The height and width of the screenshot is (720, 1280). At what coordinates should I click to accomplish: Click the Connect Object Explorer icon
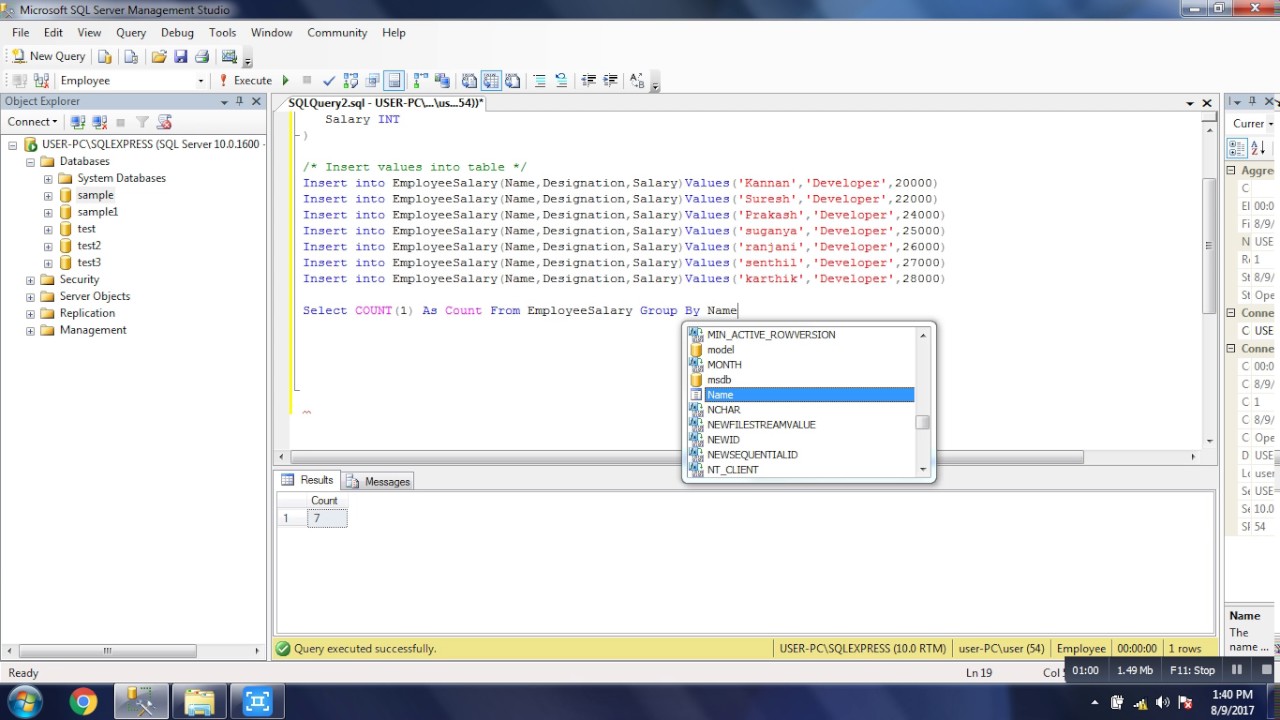pyautogui.click(x=78, y=122)
